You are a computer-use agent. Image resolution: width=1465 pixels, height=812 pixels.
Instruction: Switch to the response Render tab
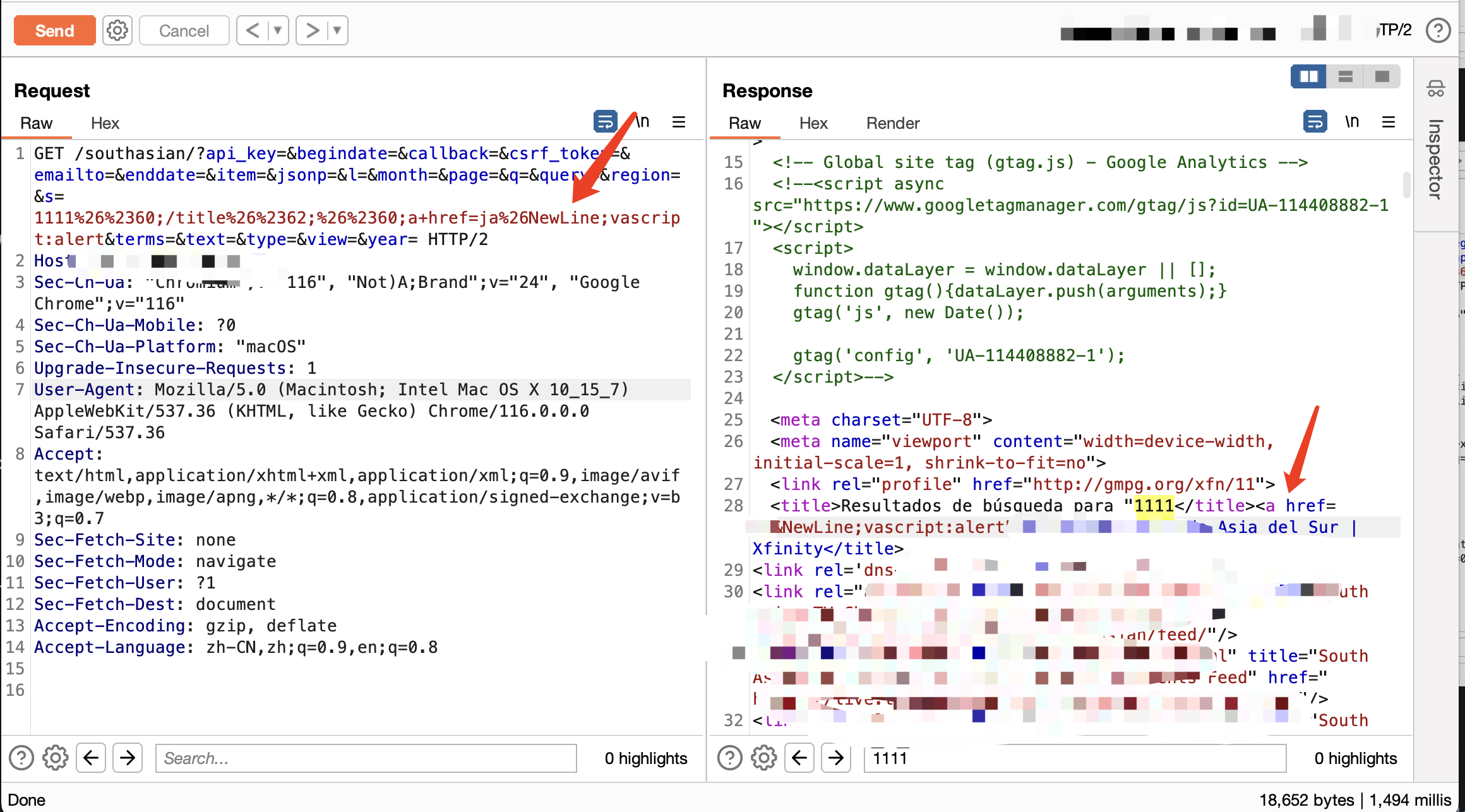[892, 123]
